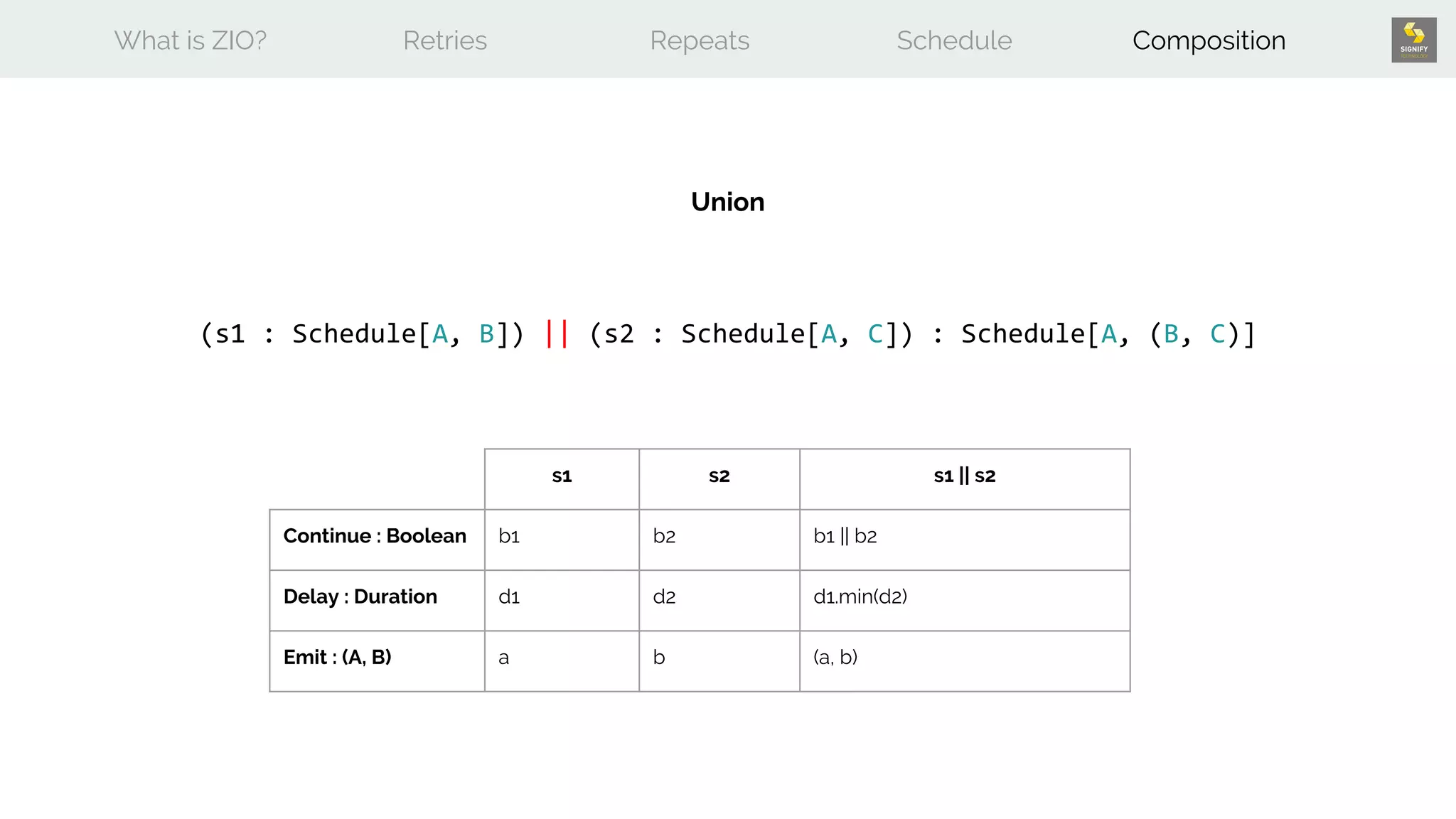Select the 's1 || s2' column header cell
1456x819 pixels.
click(965, 479)
